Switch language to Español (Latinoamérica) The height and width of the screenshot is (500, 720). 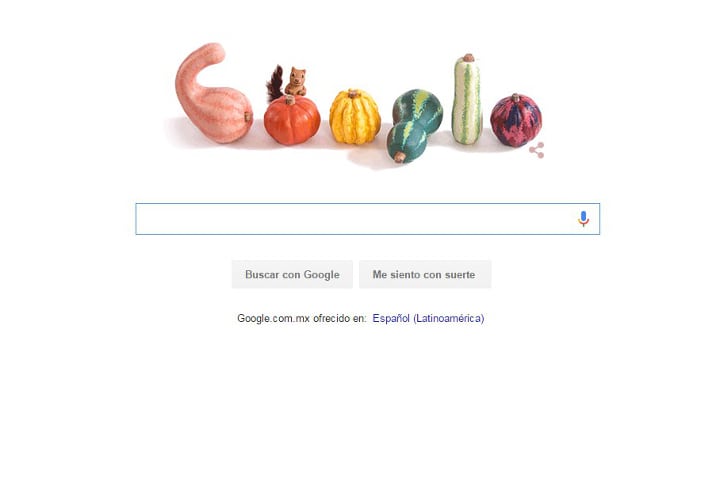428,318
